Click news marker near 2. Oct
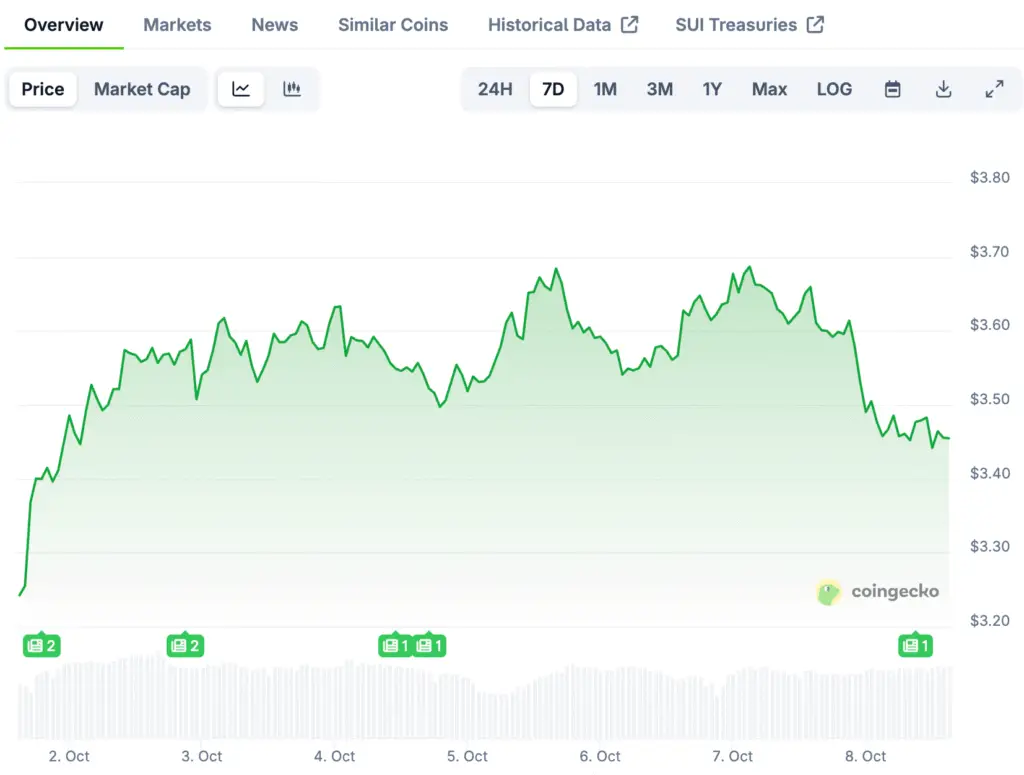The height and width of the screenshot is (775, 1024). [42, 646]
